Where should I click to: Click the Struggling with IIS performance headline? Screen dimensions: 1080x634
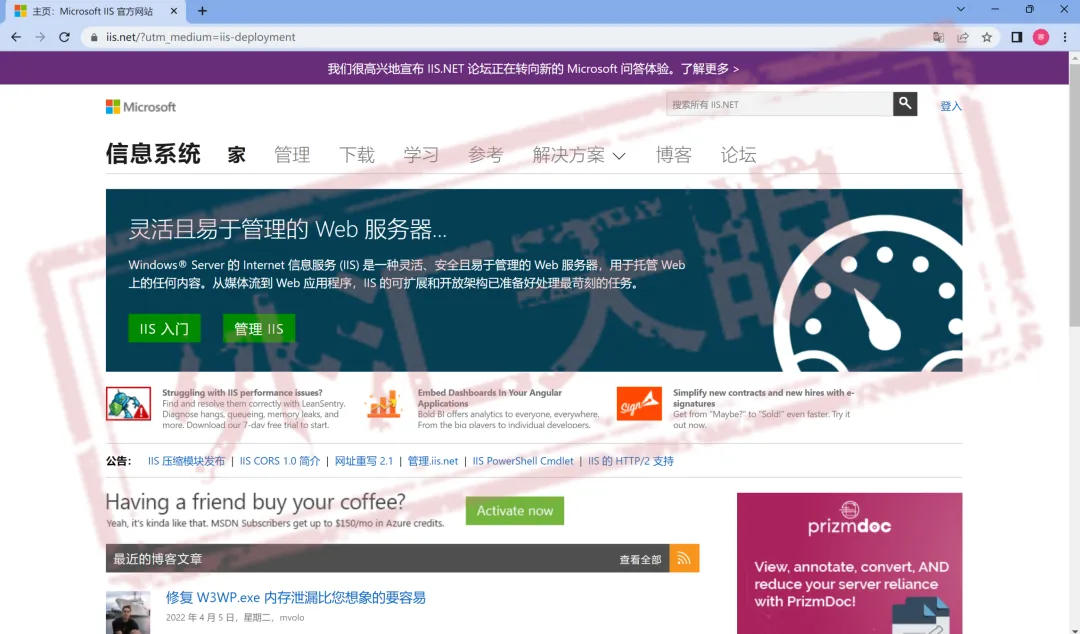point(242,393)
